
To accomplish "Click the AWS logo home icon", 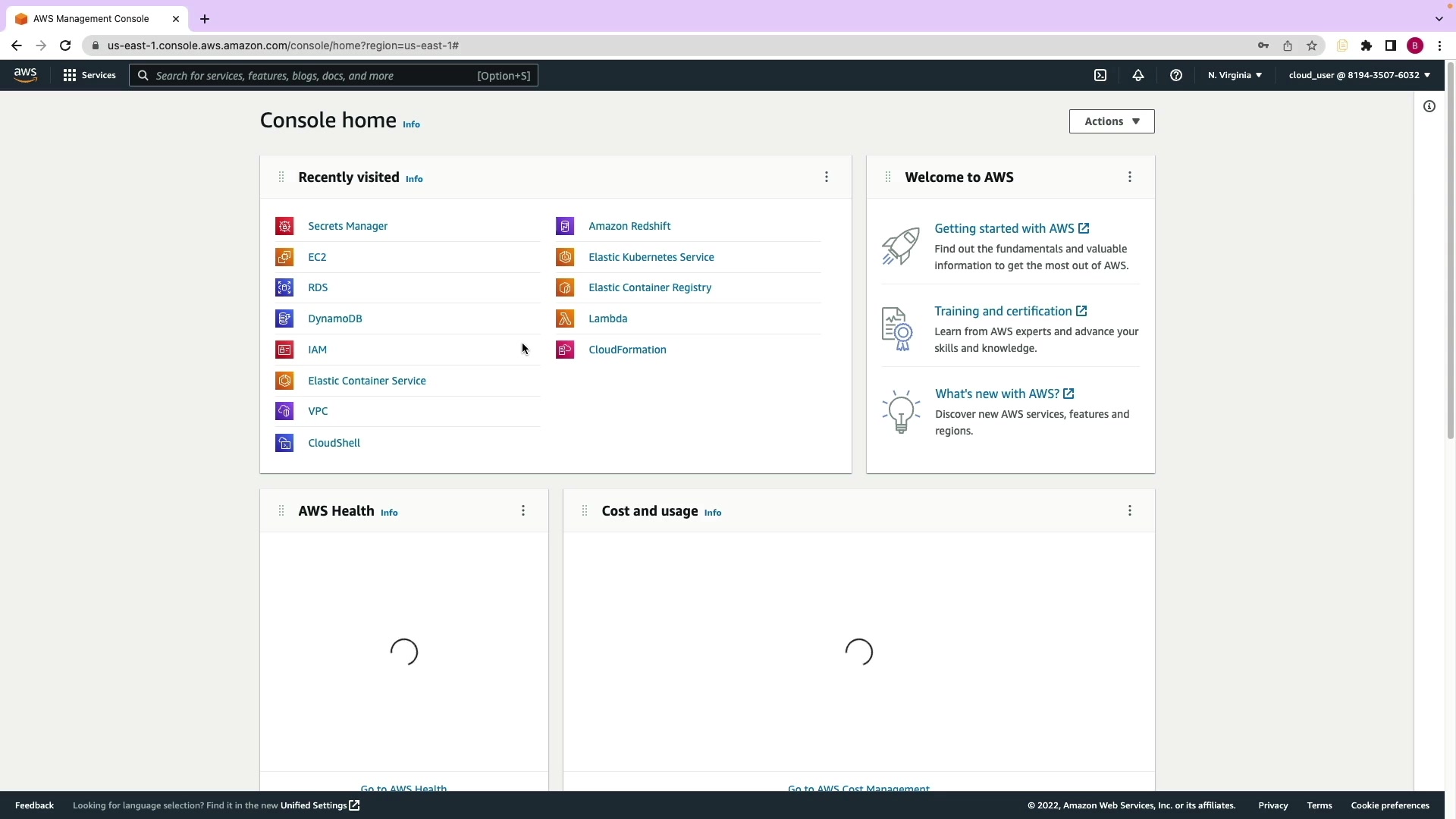I will pyautogui.click(x=25, y=74).
